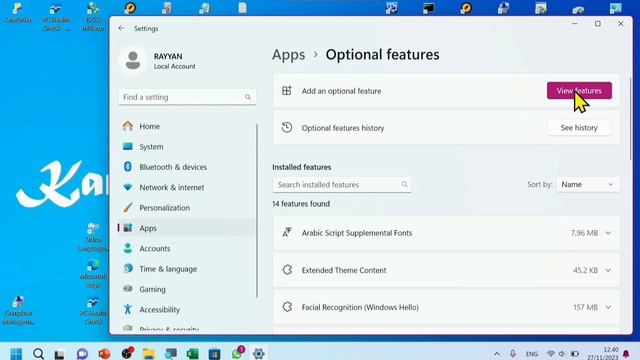Open the Chat app on the taskbar
Screen dimensions: 640x360
(x=82, y=353)
